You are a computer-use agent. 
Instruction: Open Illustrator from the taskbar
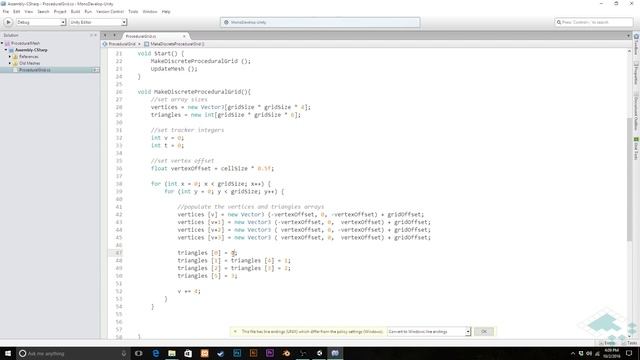[253, 353]
